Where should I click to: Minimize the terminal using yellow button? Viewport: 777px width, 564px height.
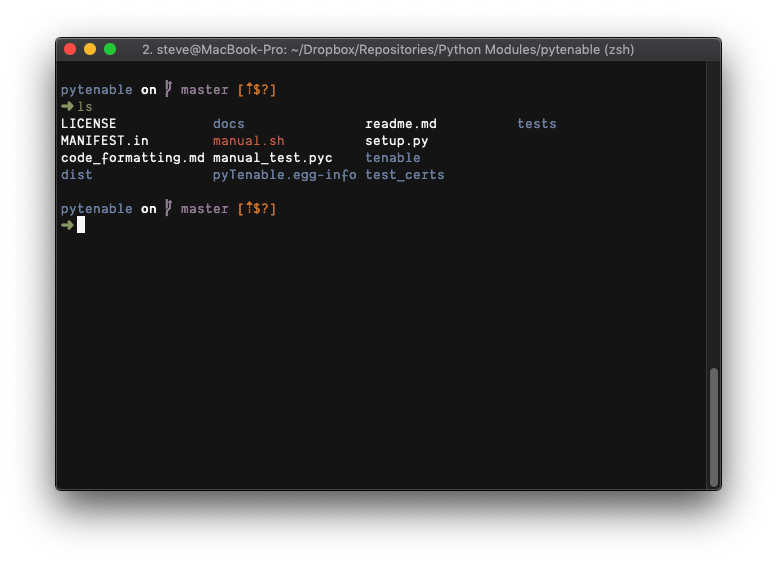click(90, 49)
